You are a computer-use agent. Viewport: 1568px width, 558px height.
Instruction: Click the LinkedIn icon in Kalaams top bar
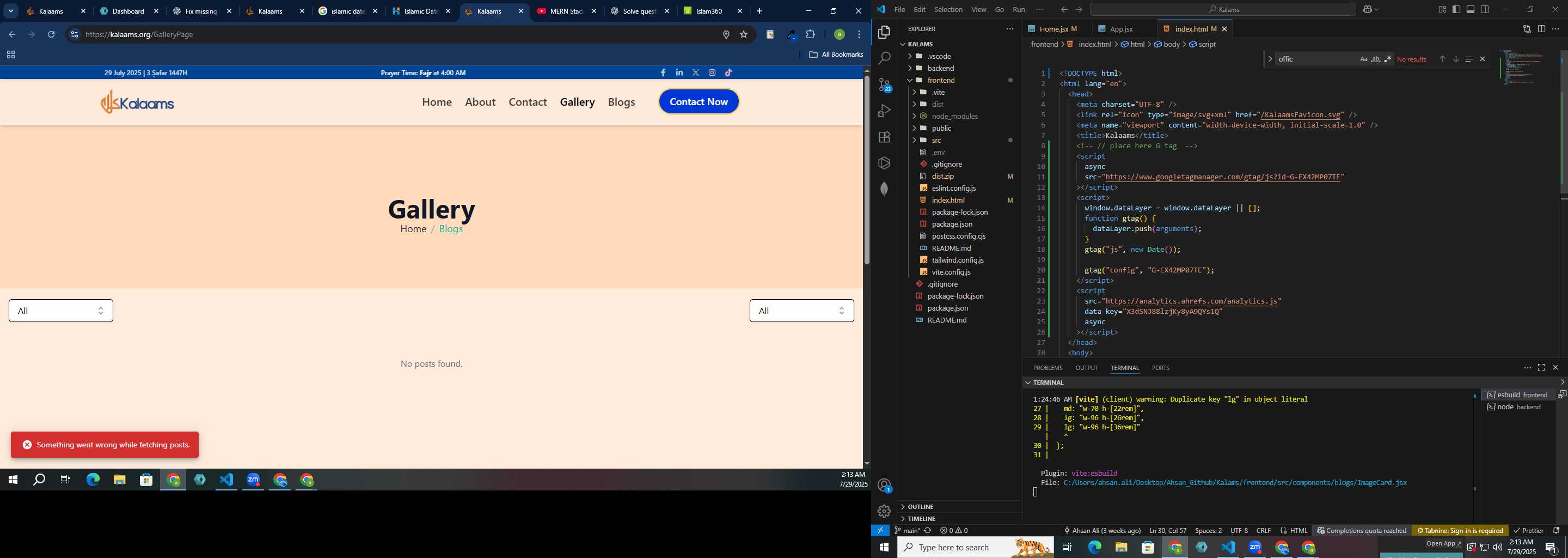pos(679,72)
